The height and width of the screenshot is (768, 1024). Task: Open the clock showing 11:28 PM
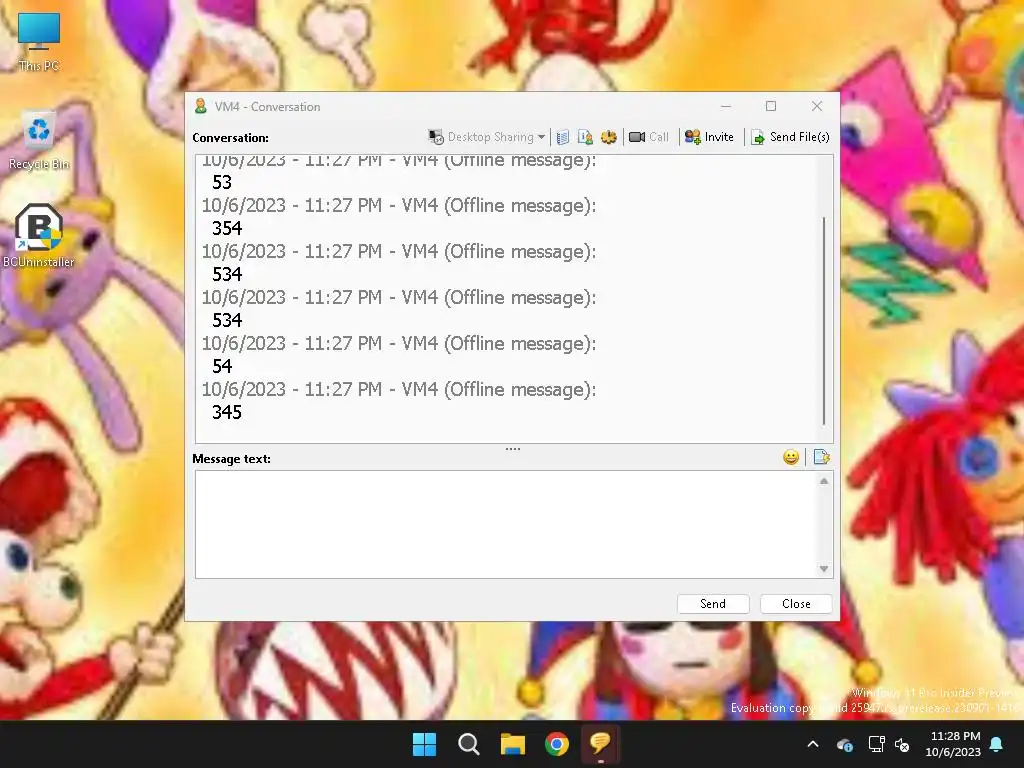coord(953,744)
